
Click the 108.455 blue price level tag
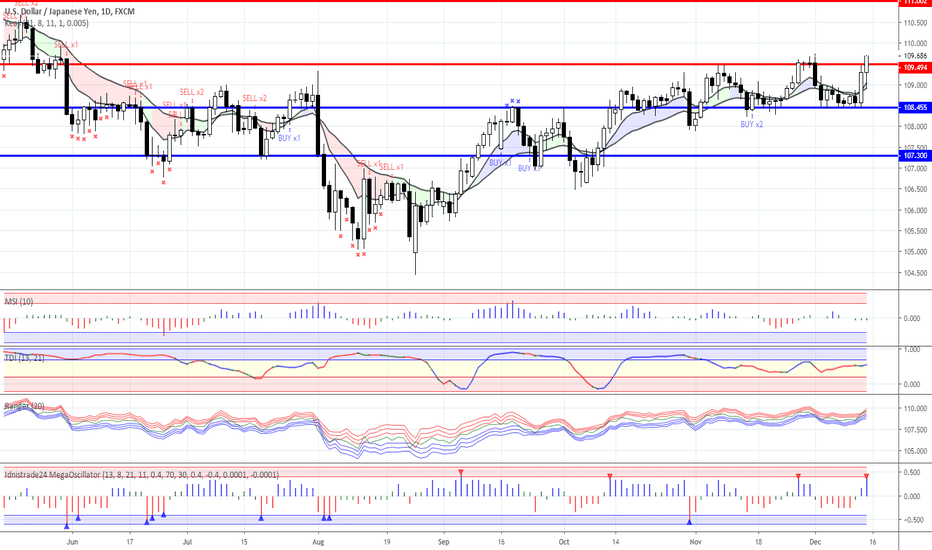pos(914,107)
